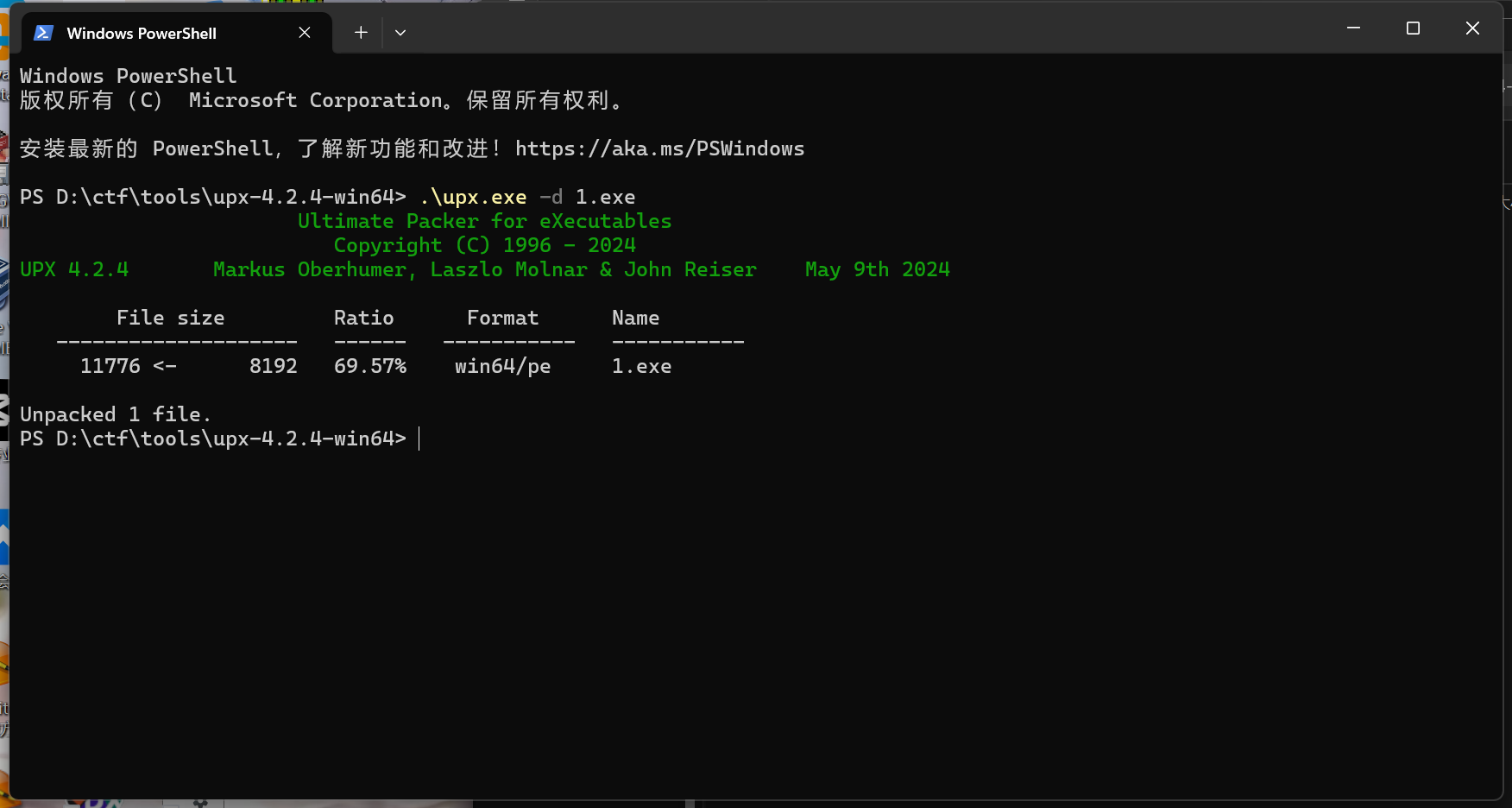This screenshot has height=808, width=1512.
Task: Click the 'Unpacked 1 file.' message
Action: coord(116,414)
